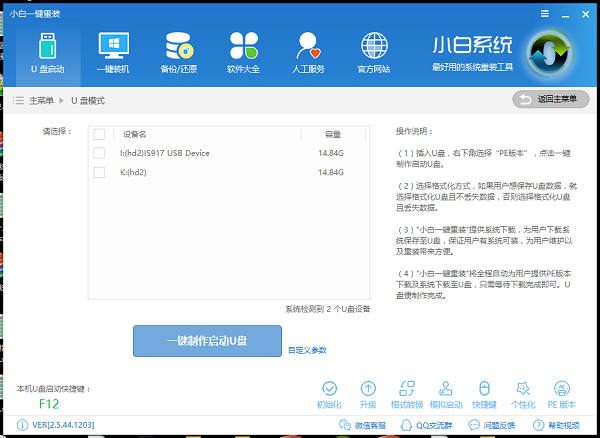Open the 软件大全 clover icon
Image resolution: width=600 pixels, height=438 pixels.
click(x=244, y=46)
